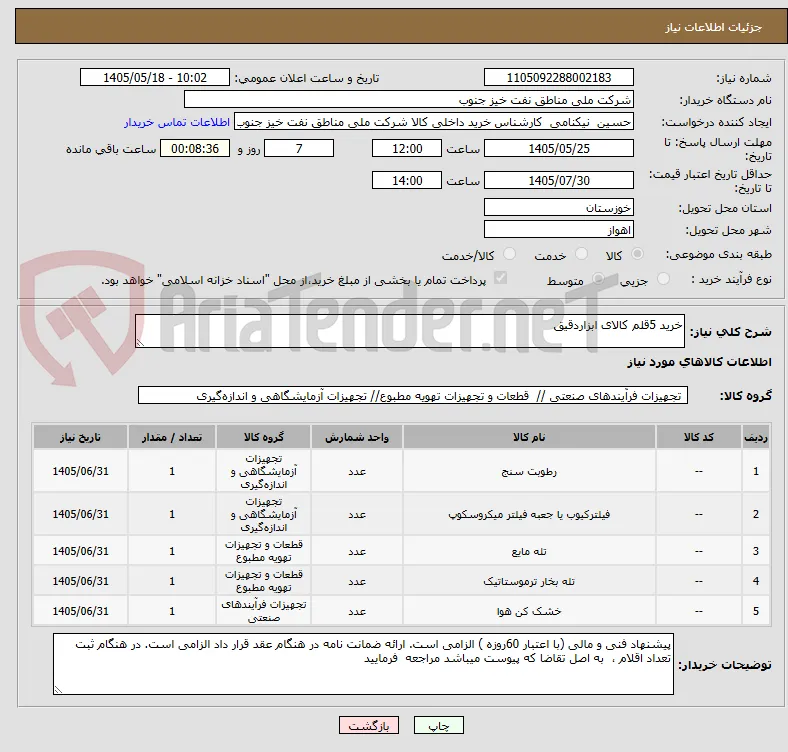
Task: Select the جزیی purchase type radio
Action: (x=663, y=278)
